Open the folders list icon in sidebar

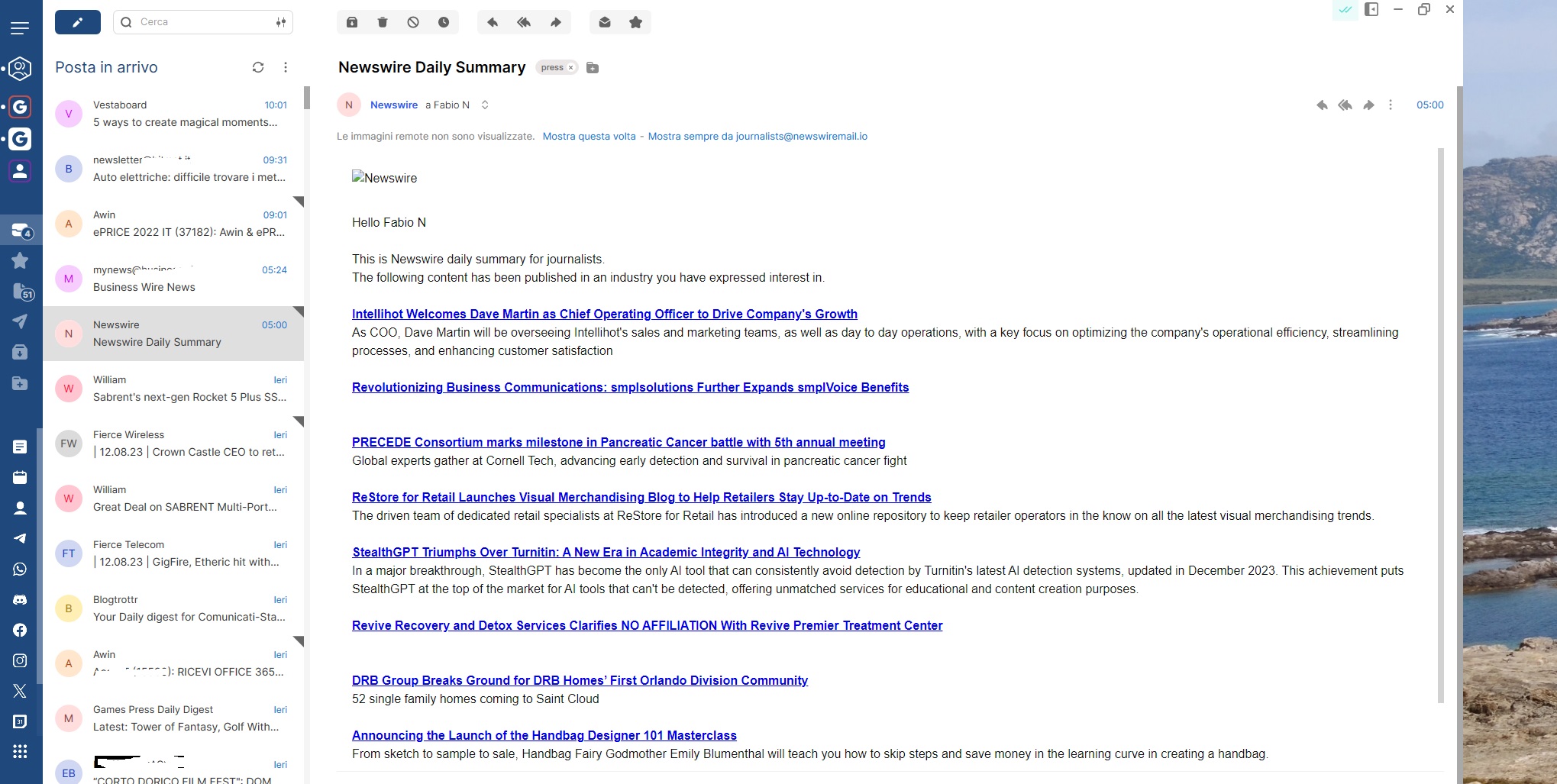click(x=20, y=383)
